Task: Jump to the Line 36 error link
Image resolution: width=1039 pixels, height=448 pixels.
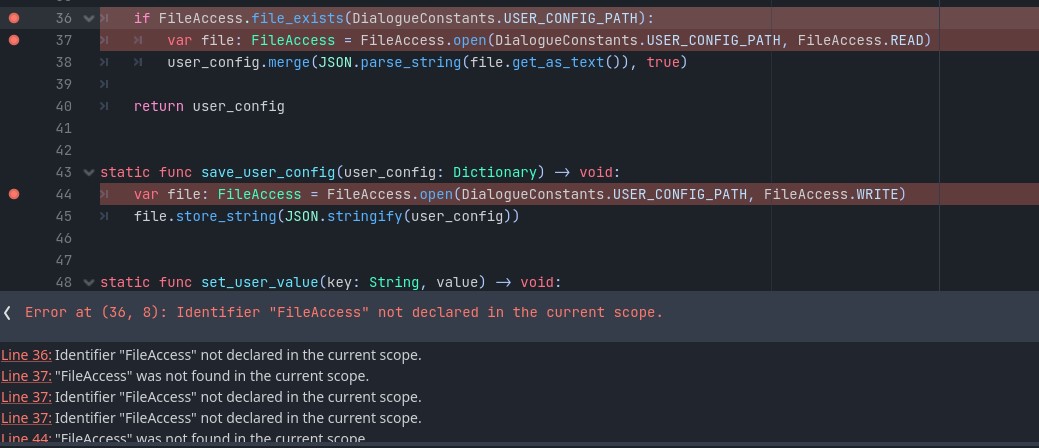Action: click(x=26, y=355)
